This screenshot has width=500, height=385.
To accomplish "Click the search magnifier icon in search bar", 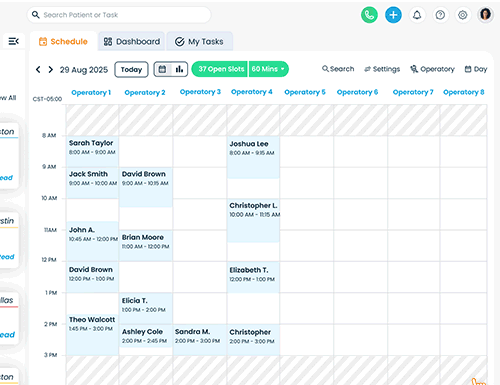I will (35, 15).
